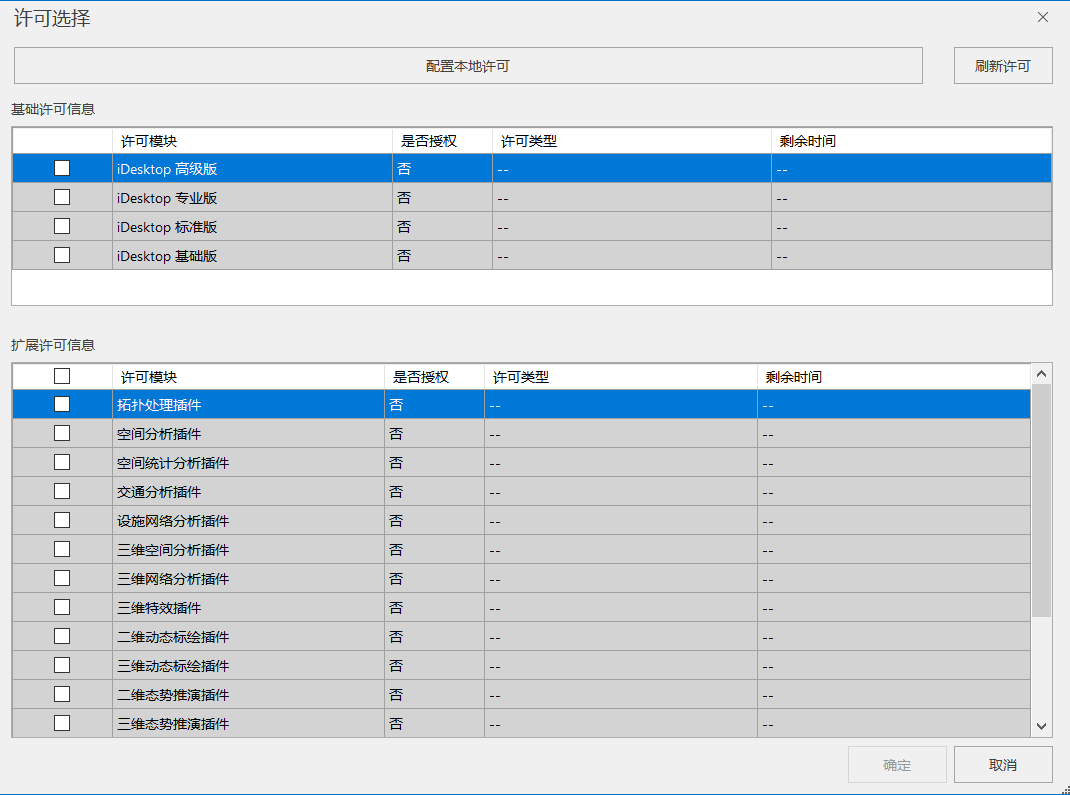Screen dimensions: 1070x795
Task: Check the 设施网络分析插件 checkbox
Action: 62,520
